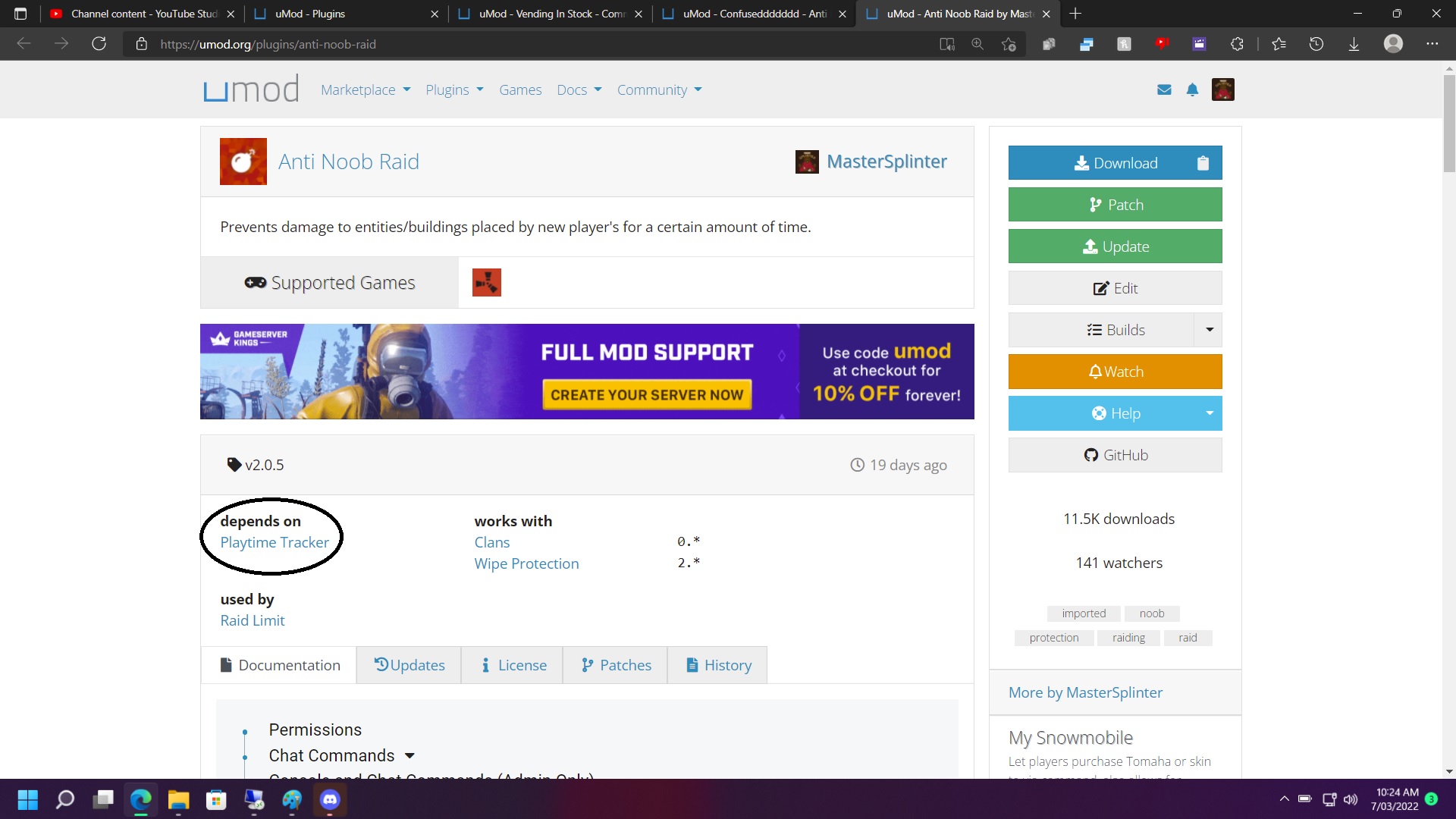Visit MasterSplinter's profile link

886,161
